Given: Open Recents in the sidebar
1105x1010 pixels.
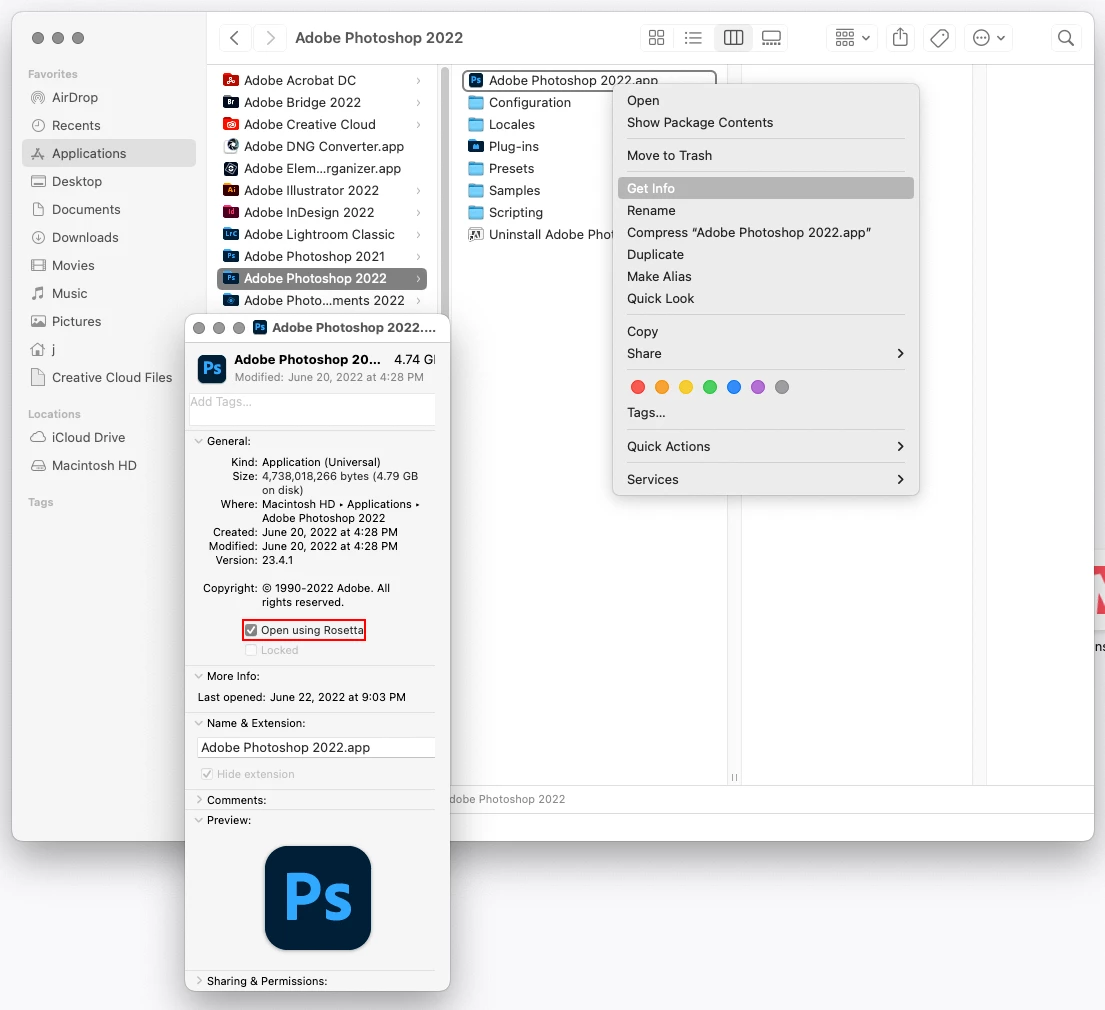Looking at the screenshot, I should click(x=109, y=125).
